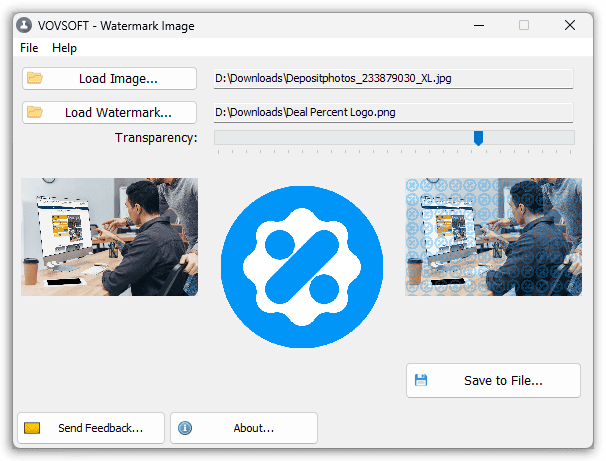Open the About dialog
Image resolution: width=606 pixels, height=461 pixels.
click(x=244, y=428)
